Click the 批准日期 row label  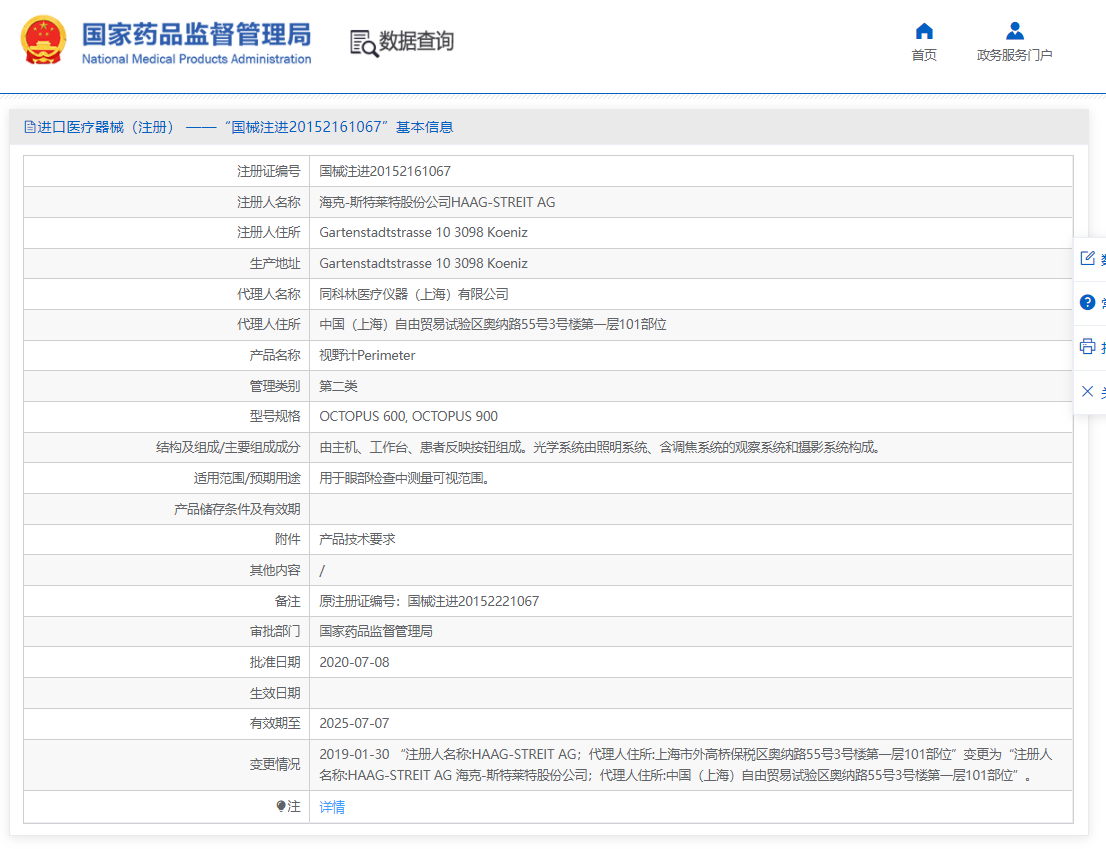(275, 663)
